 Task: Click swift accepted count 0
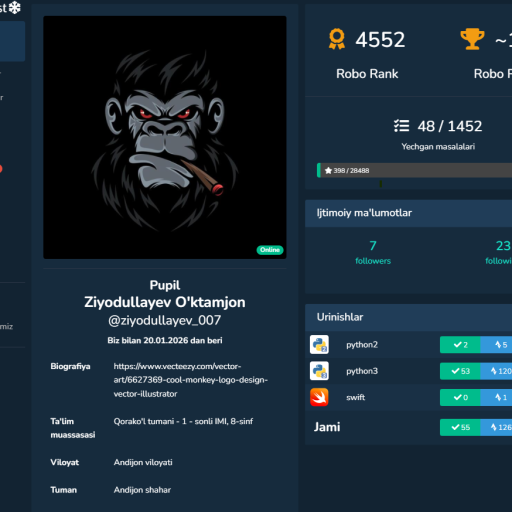pos(460,397)
